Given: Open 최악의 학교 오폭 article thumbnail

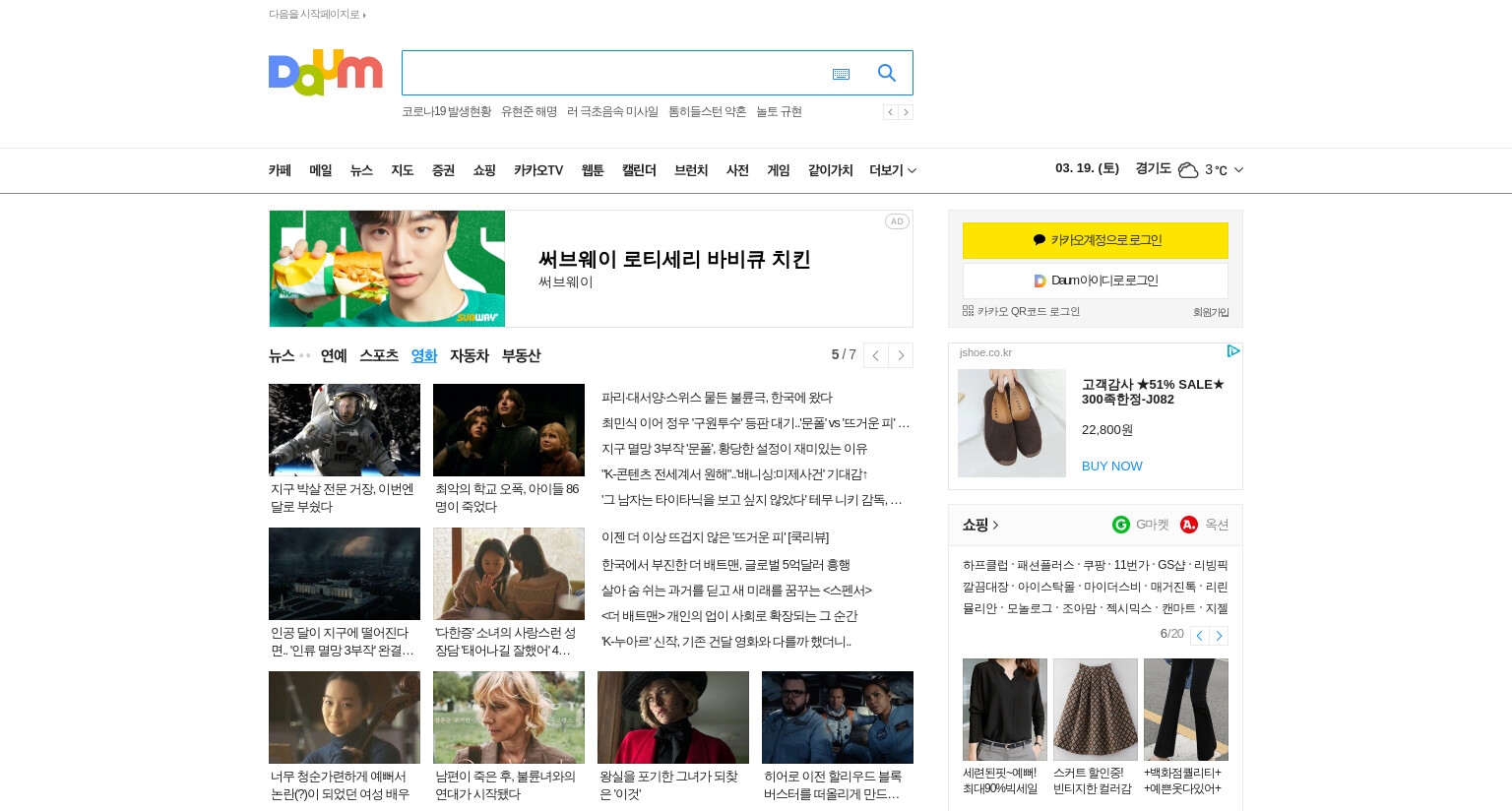Looking at the screenshot, I should tap(509, 430).
